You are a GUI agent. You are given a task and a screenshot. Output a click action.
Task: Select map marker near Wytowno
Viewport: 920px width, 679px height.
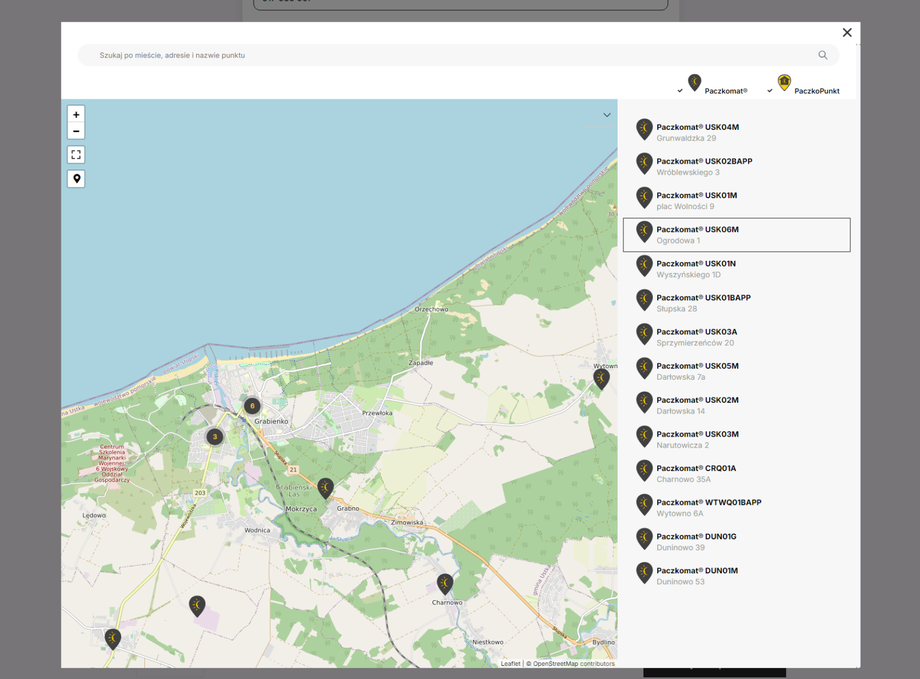click(x=601, y=379)
